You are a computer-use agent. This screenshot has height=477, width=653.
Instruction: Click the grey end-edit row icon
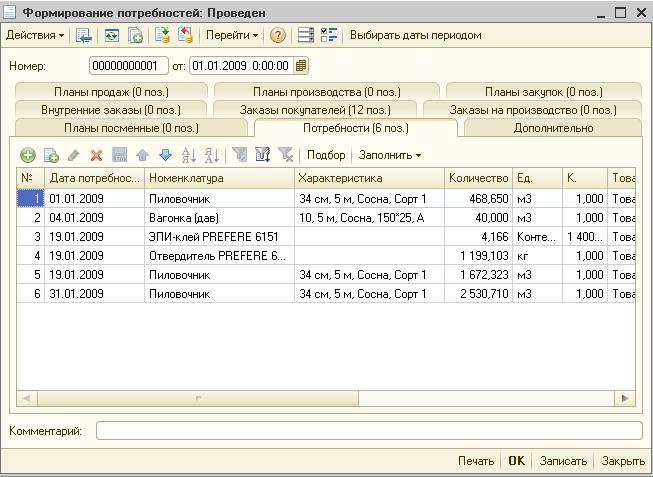(x=120, y=155)
